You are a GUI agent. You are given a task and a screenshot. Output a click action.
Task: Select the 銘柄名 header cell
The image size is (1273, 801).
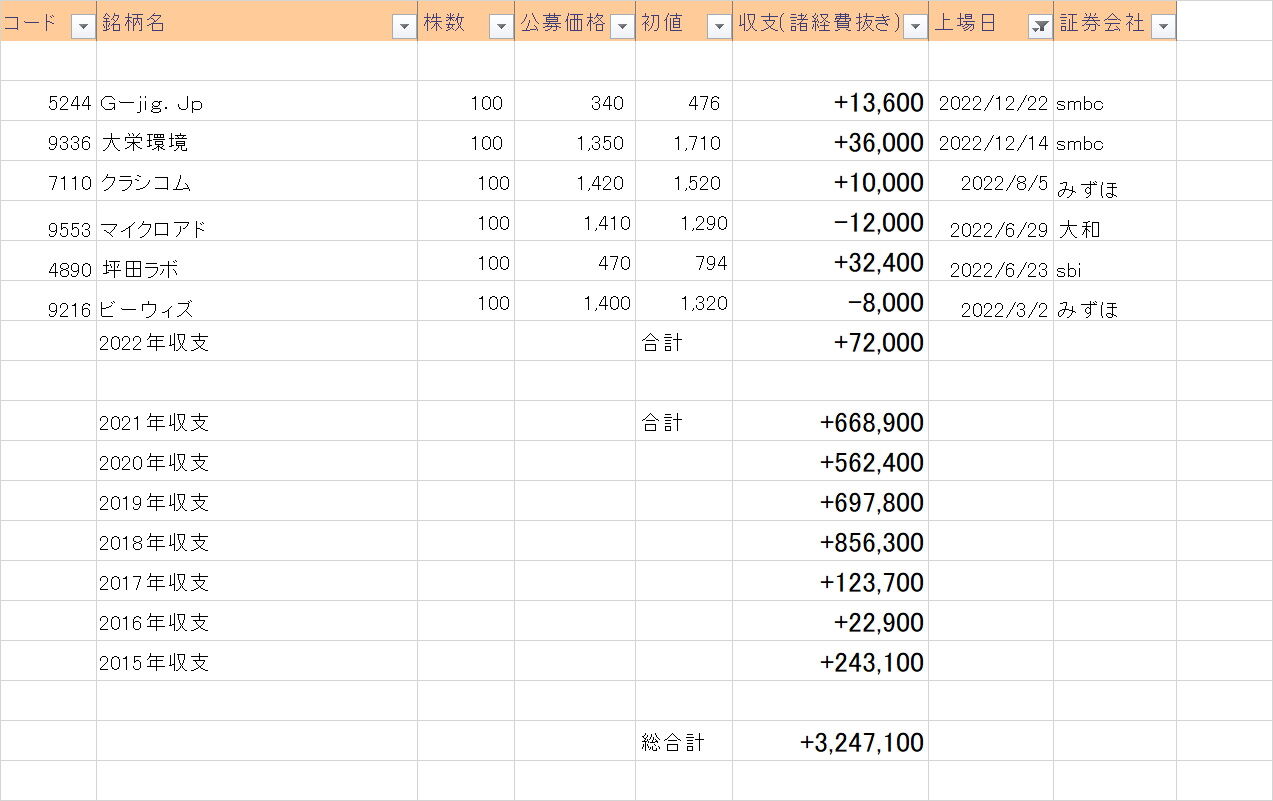click(x=257, y=20)
